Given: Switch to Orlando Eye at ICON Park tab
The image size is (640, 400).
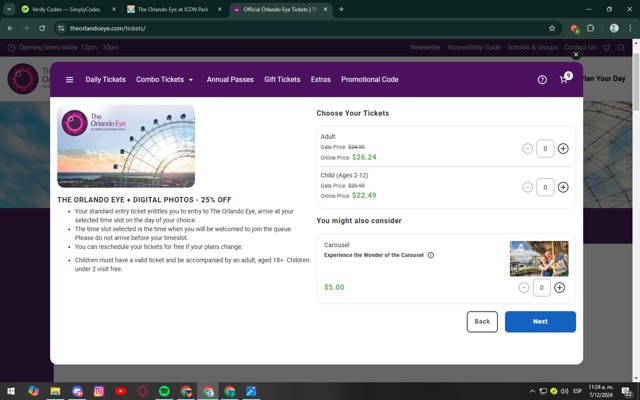Looking at the screenshot, I should [173, 9].
